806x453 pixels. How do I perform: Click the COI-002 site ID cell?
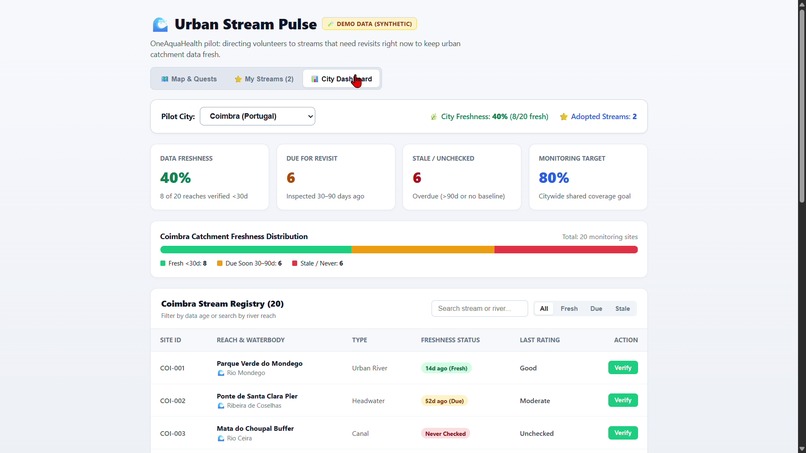172,401
